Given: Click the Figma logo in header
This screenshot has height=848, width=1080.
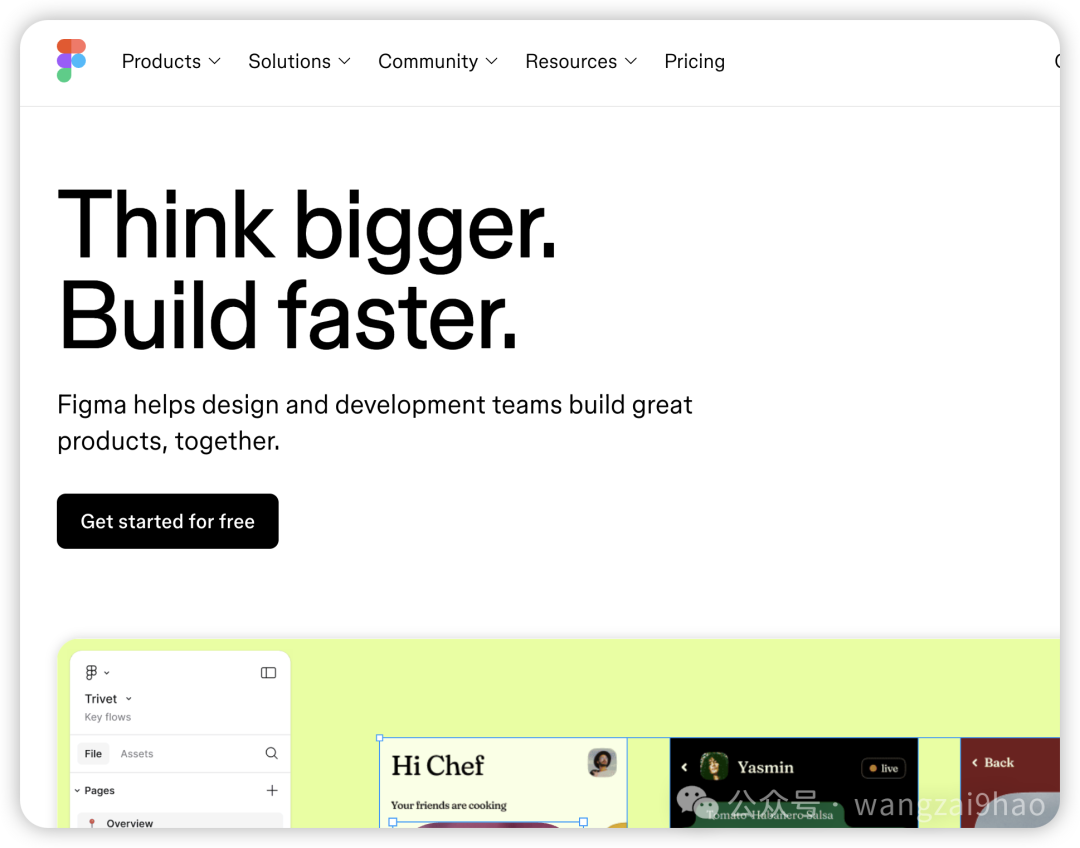Looking at the screenshot, I should point(71,61).
